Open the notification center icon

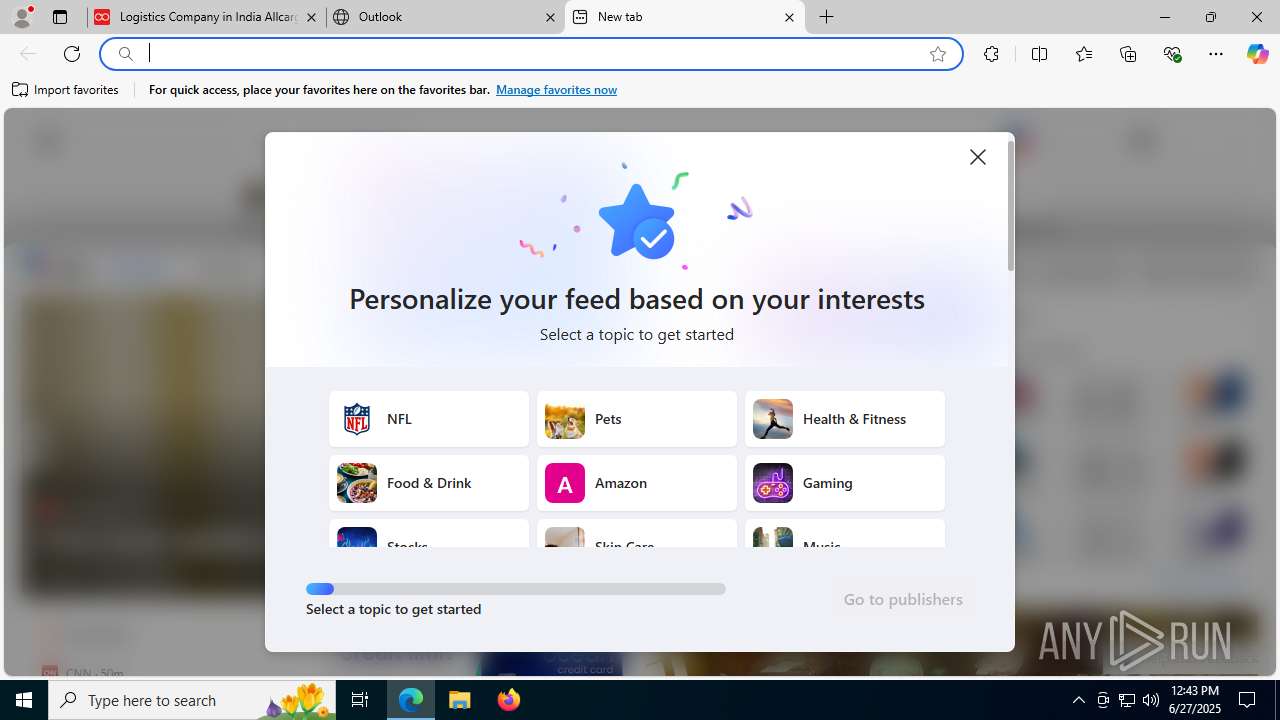(x=1247, y=700)
